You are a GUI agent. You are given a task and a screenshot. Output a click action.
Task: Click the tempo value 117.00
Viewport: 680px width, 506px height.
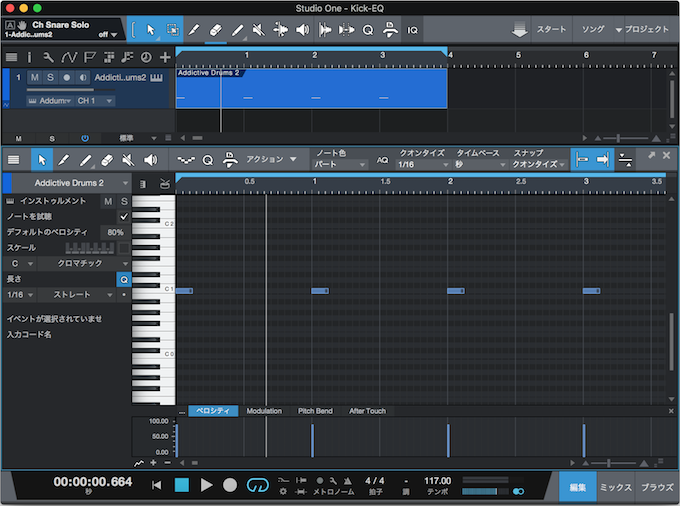tap(438, 481)
